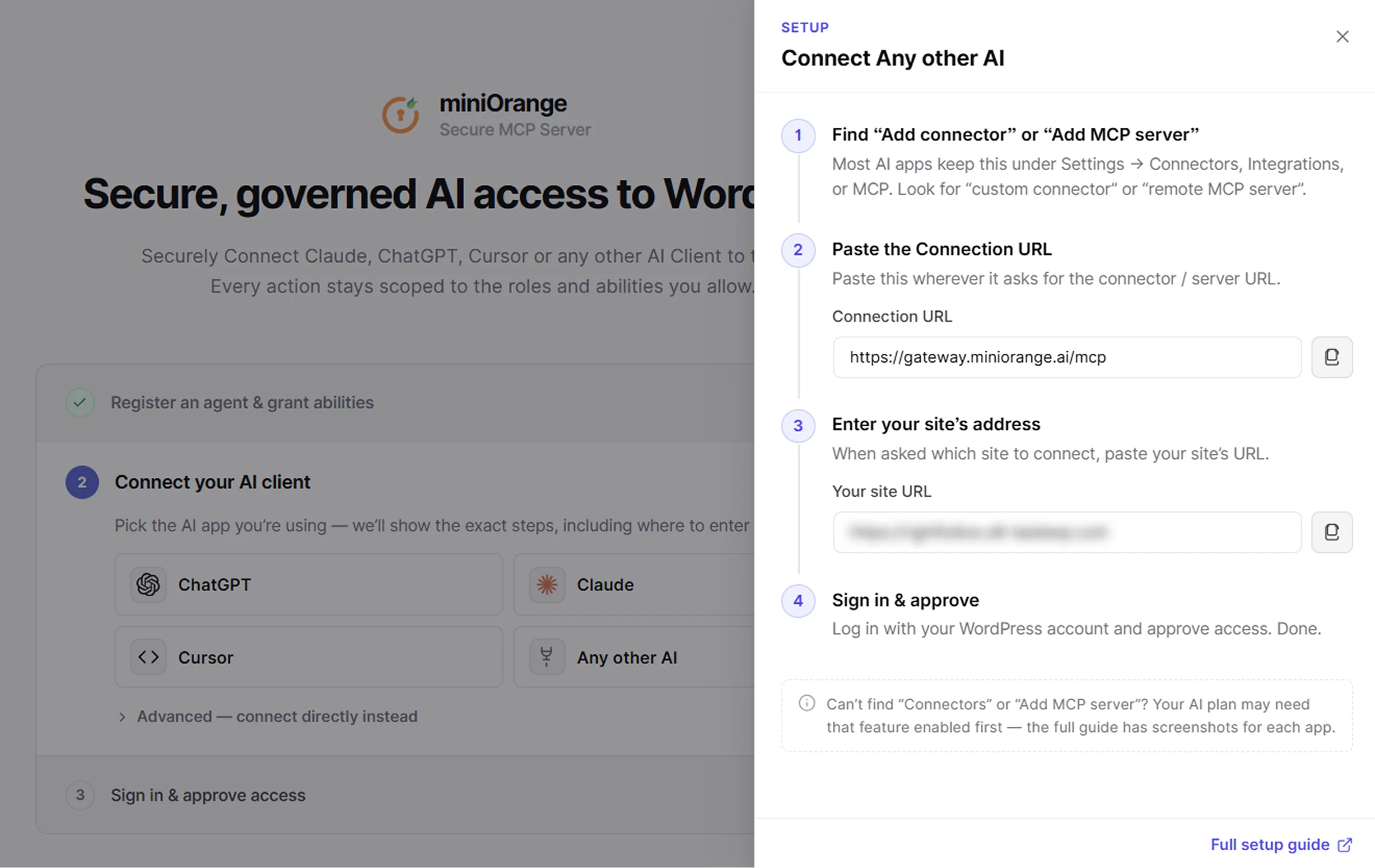This screenshot has width=1375, height=868.
Task: Click the green checkmark icon for Register step
Action: tap(80, 402)
